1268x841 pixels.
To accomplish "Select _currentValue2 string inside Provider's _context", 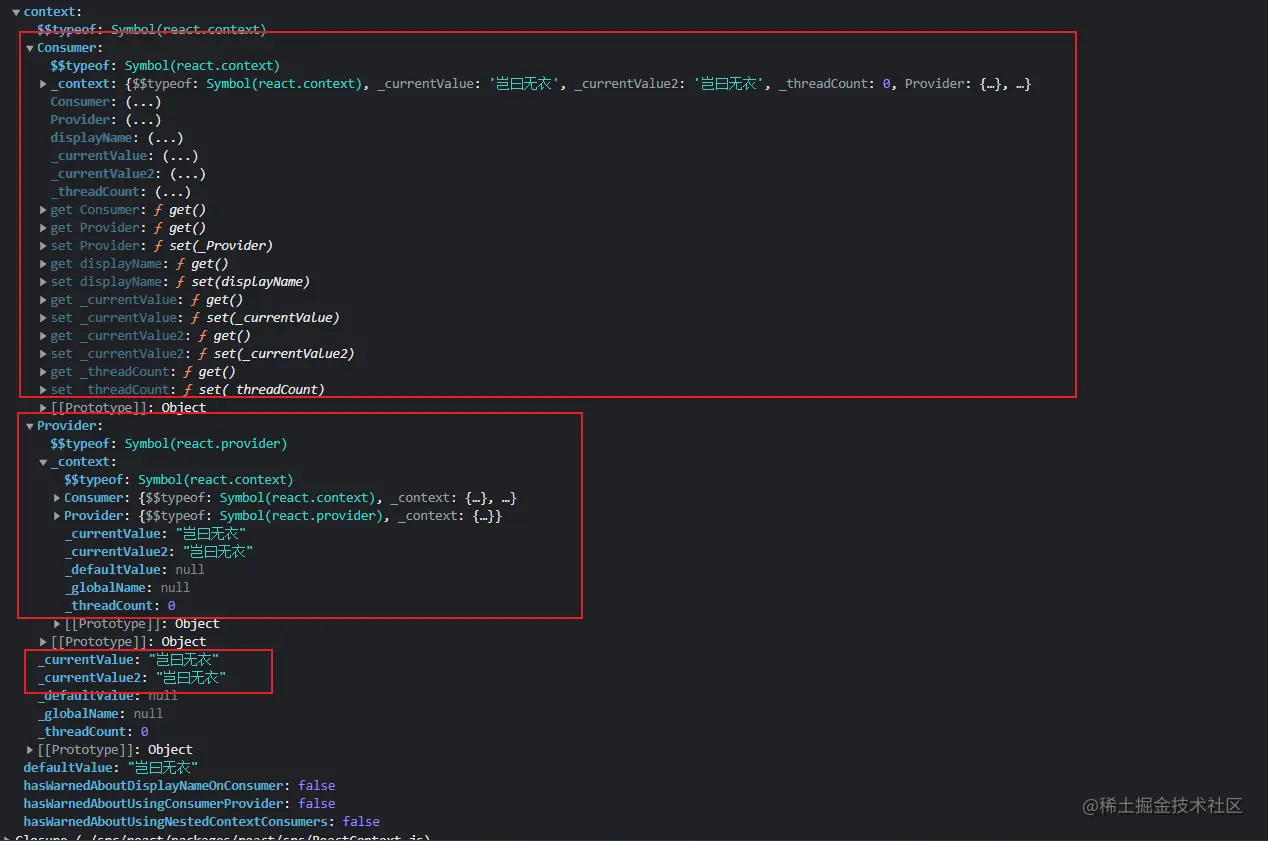I will tap(217, 552).
